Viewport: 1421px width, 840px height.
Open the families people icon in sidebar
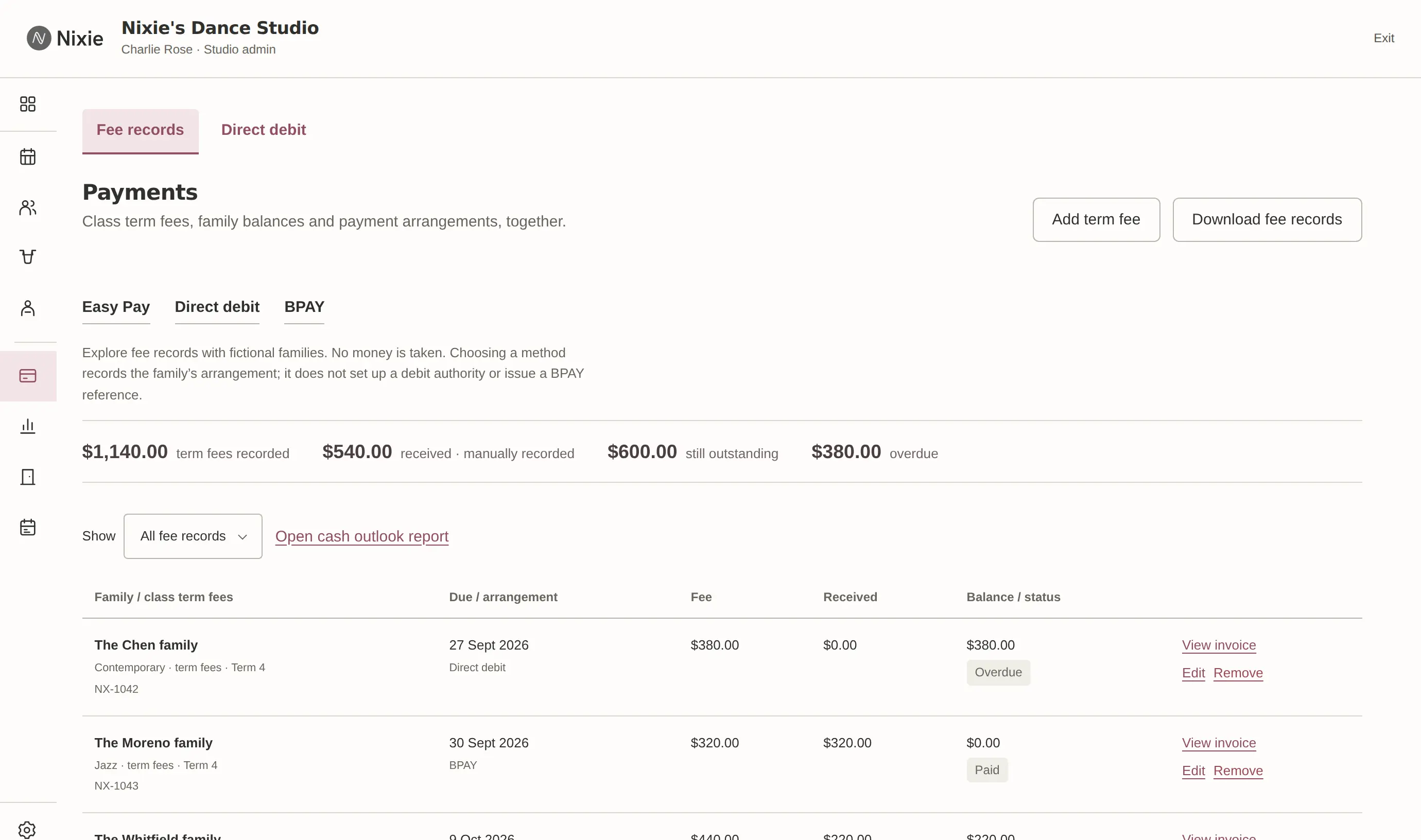coord(28,208)
